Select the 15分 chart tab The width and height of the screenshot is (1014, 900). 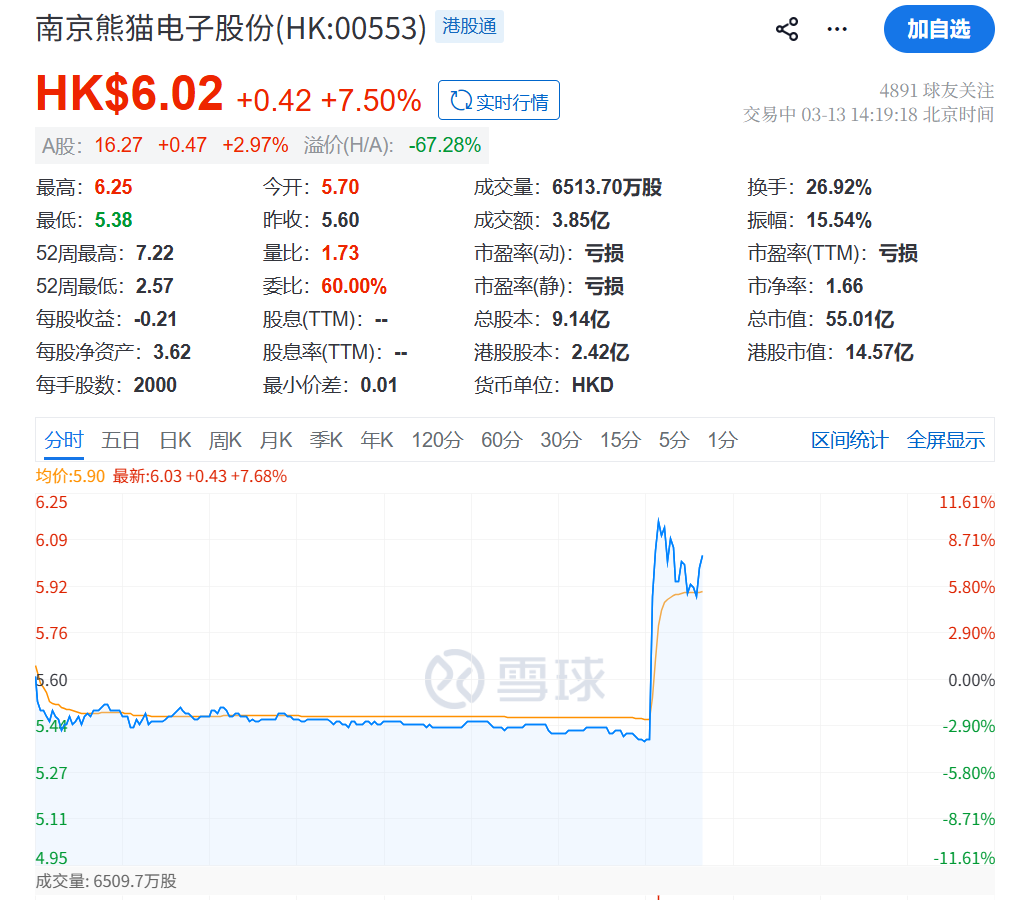(619, 440)
